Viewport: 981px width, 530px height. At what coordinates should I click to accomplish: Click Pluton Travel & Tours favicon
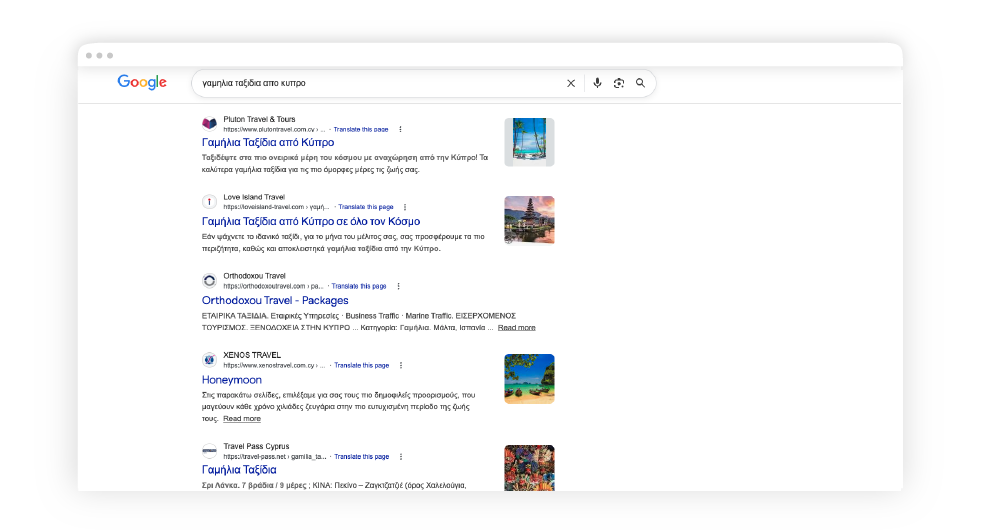coord(209,124)
